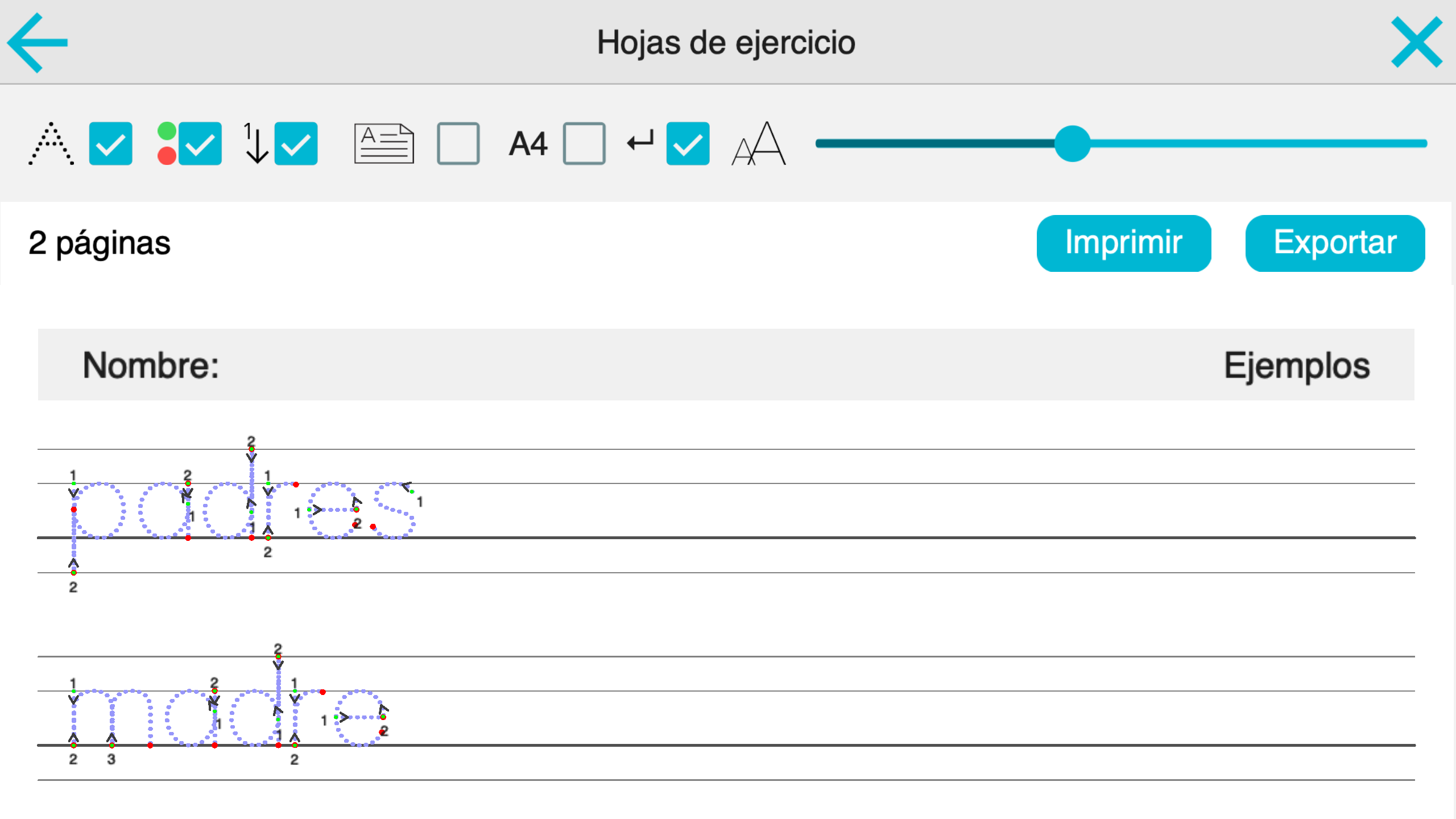Screen dimensions: 1456x819
Task: Click the numbered stroke arrow icon
Action: point(255,143)
